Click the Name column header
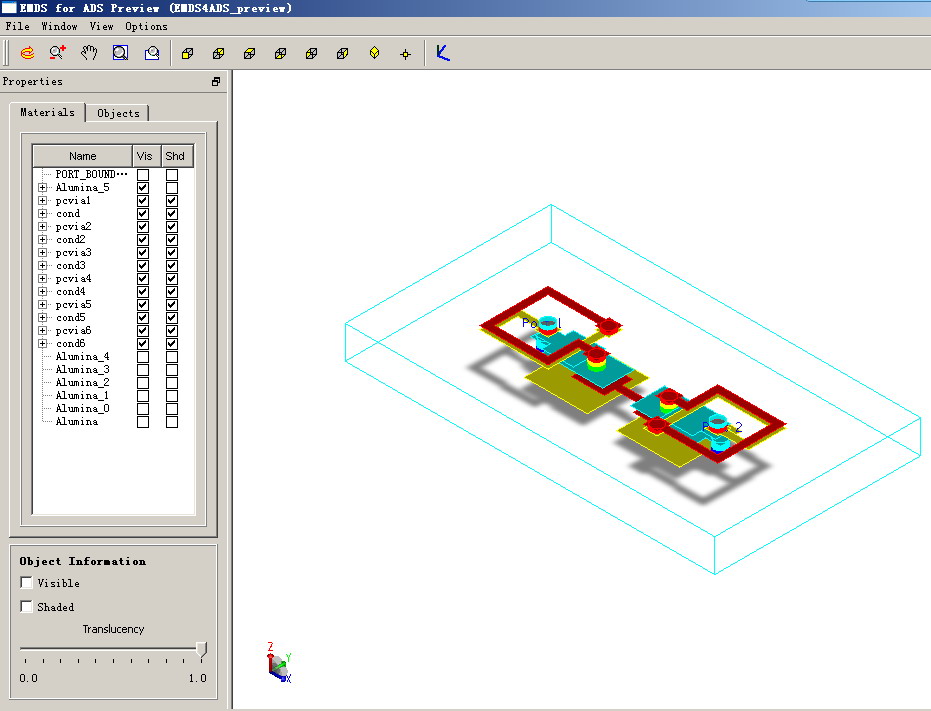931x711 pixels. pos(83,156)
